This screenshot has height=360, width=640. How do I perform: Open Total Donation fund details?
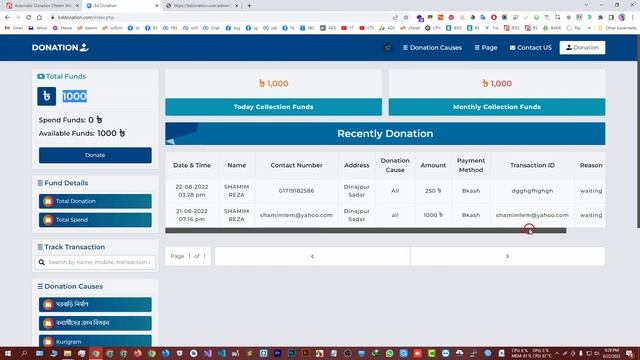tap(95, 201)
